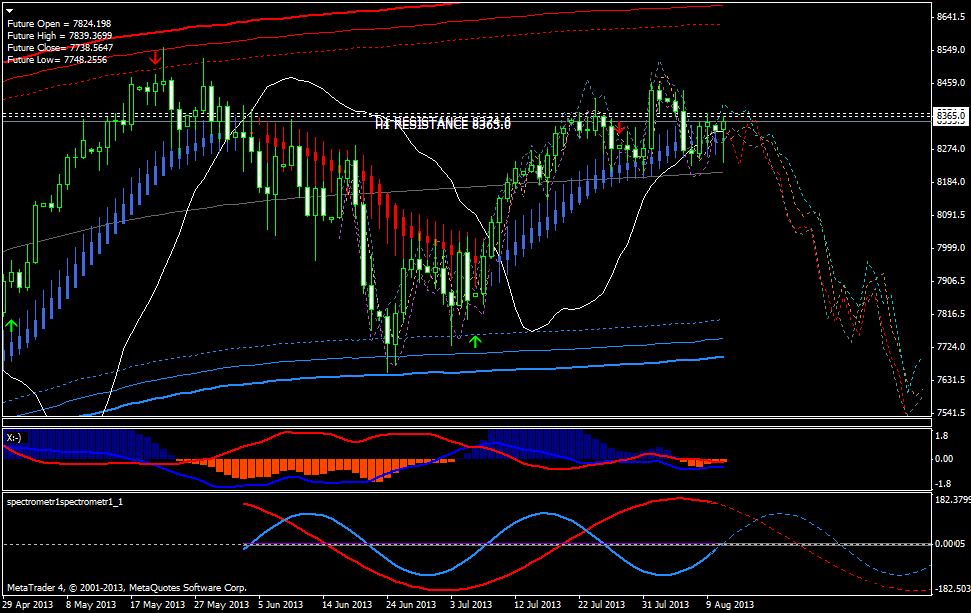971x613 pixels.
Task: Click the 8091.5 price scale value
Action: (951, 215)
